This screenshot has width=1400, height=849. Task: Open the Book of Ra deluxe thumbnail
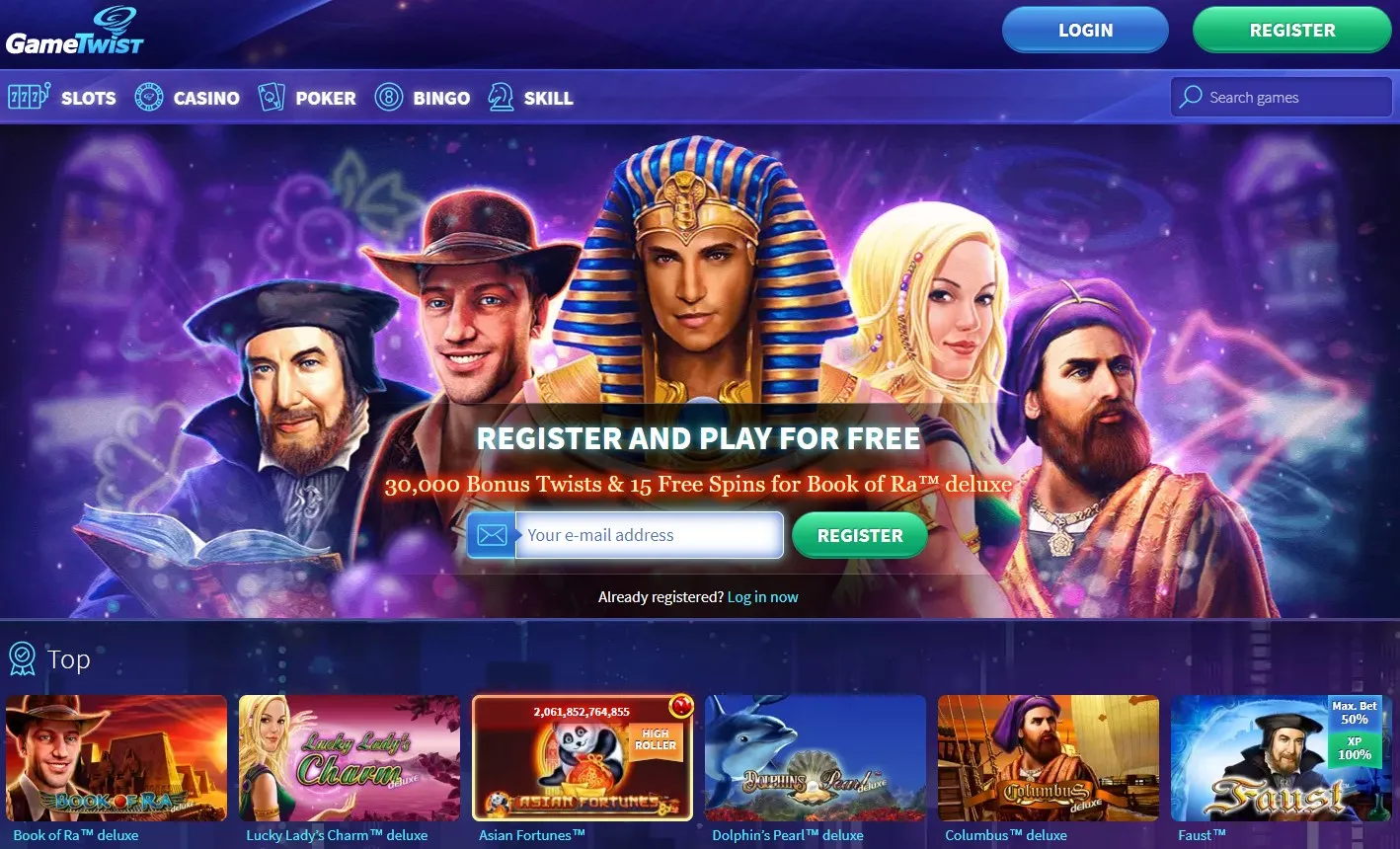tap(117, 758)
